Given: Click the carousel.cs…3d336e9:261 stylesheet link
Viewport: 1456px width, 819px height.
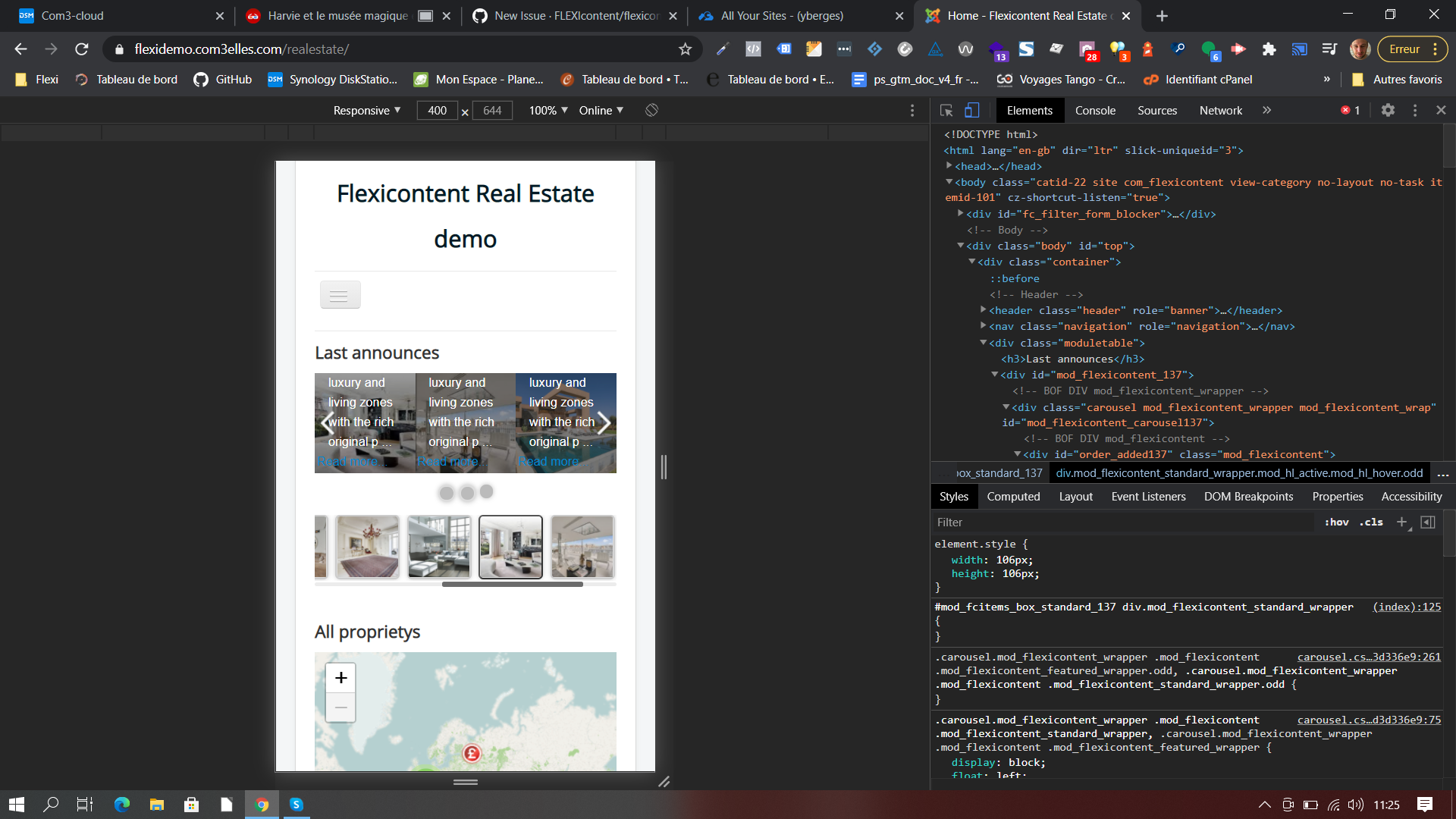Looking at the screenshot, I should [x=1368, y=657].
